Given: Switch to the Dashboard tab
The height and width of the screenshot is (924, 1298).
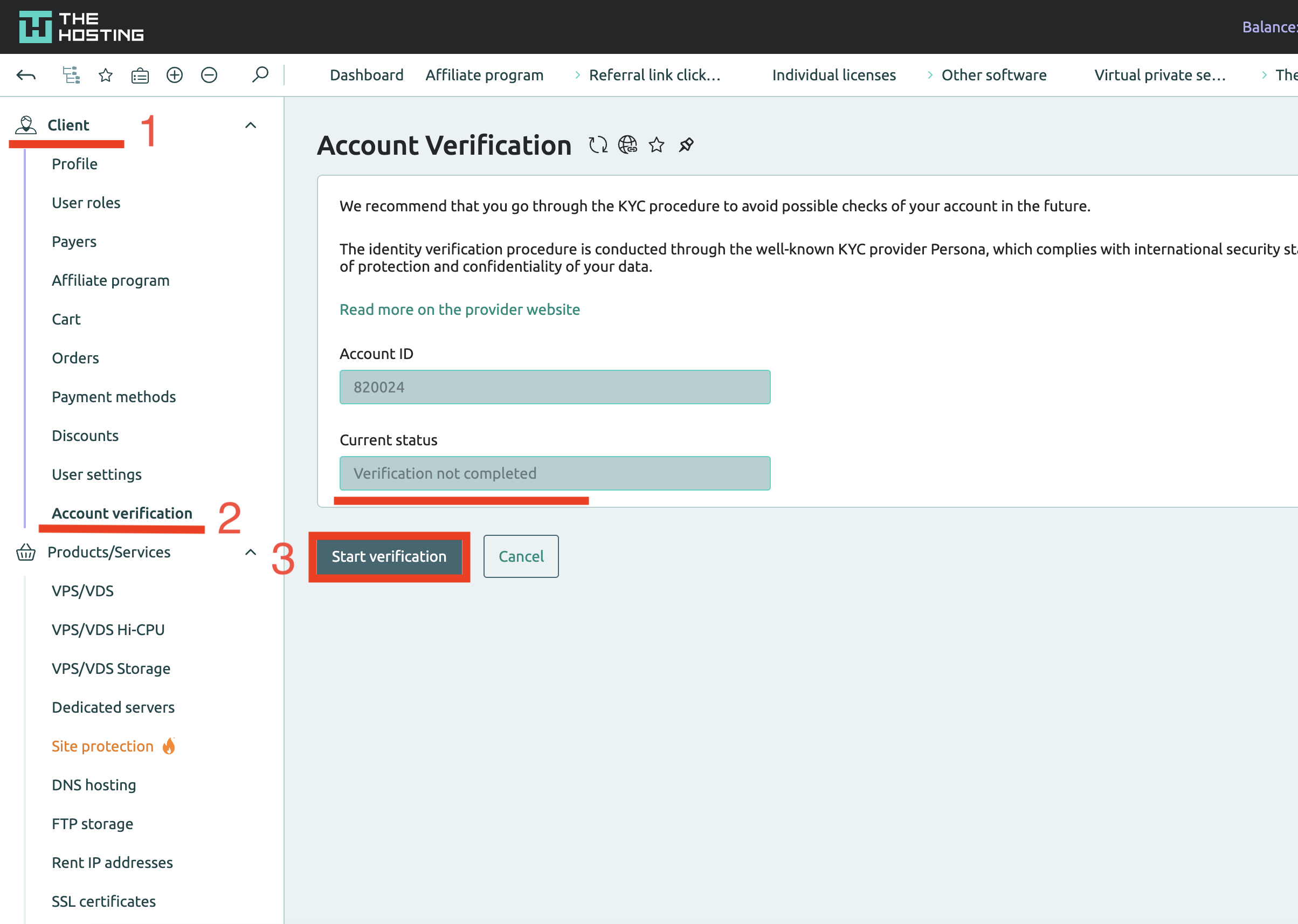Looking at the screenshot, I should (x=367, y=75).
